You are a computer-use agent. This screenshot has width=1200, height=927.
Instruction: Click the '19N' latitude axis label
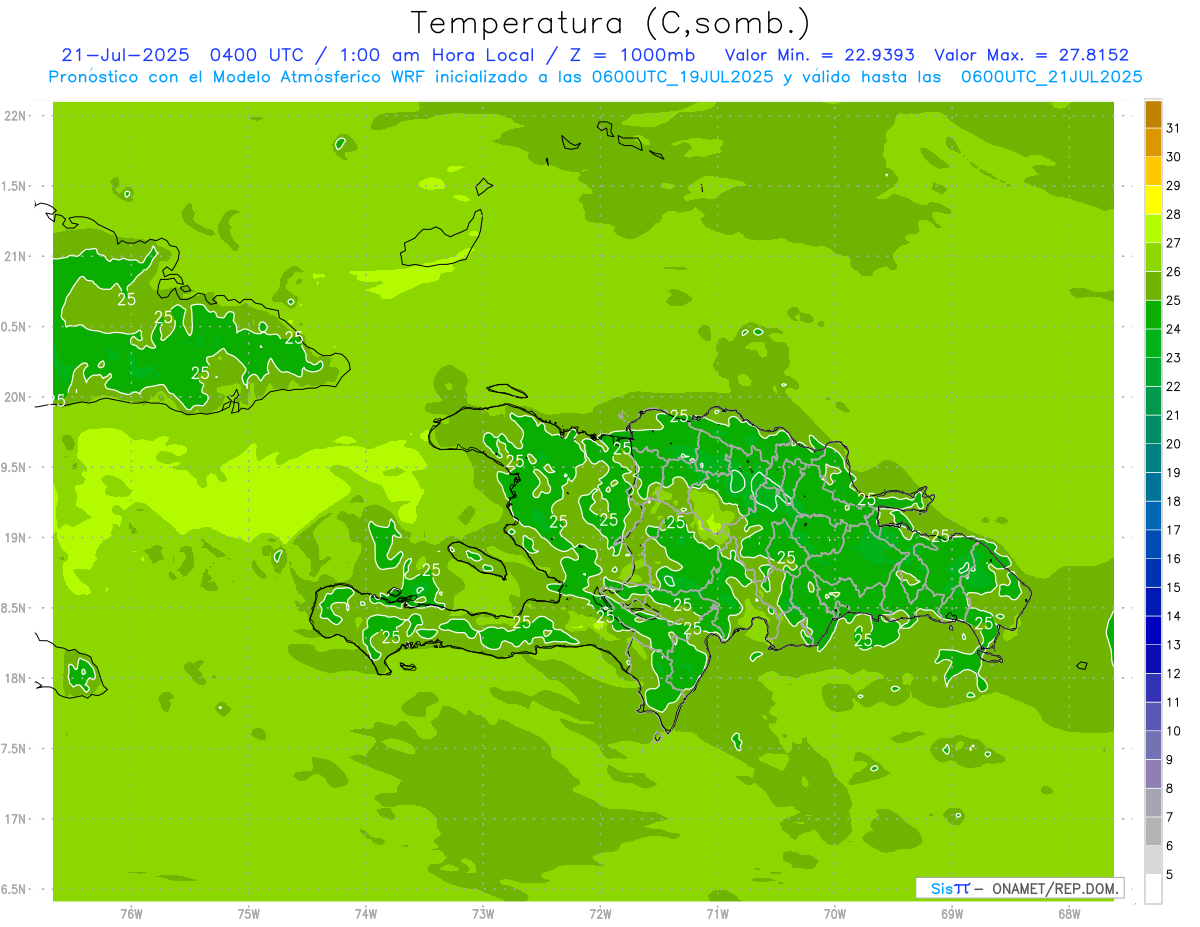14,538
